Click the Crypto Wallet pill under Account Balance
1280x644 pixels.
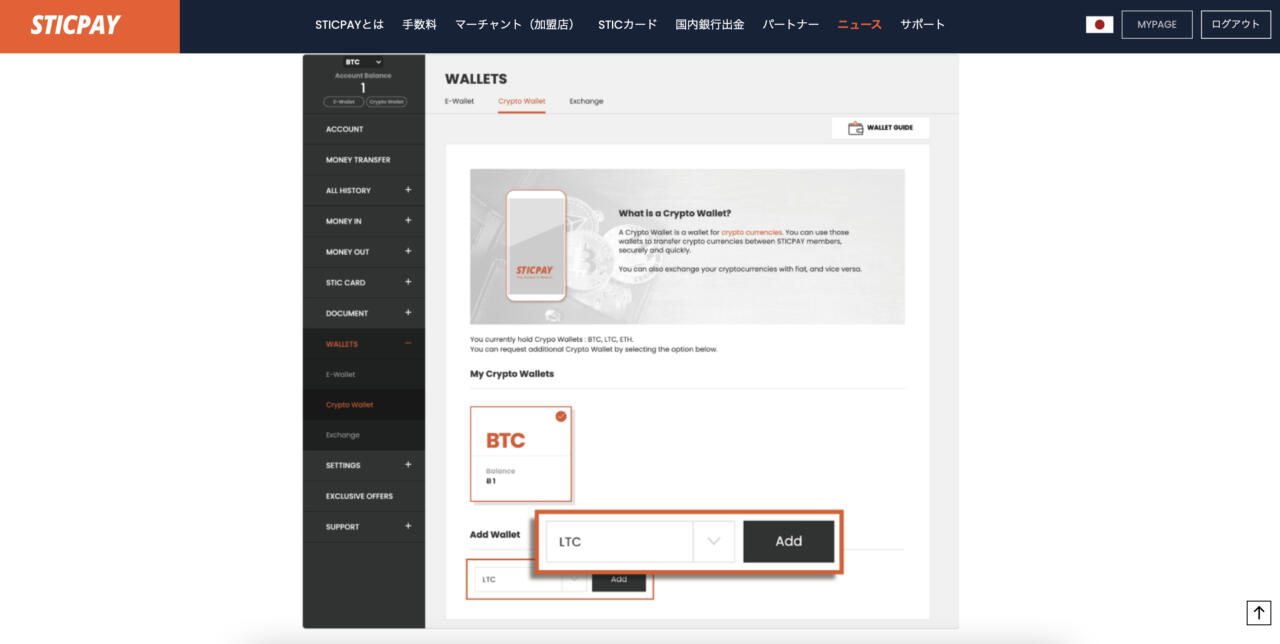386,102
